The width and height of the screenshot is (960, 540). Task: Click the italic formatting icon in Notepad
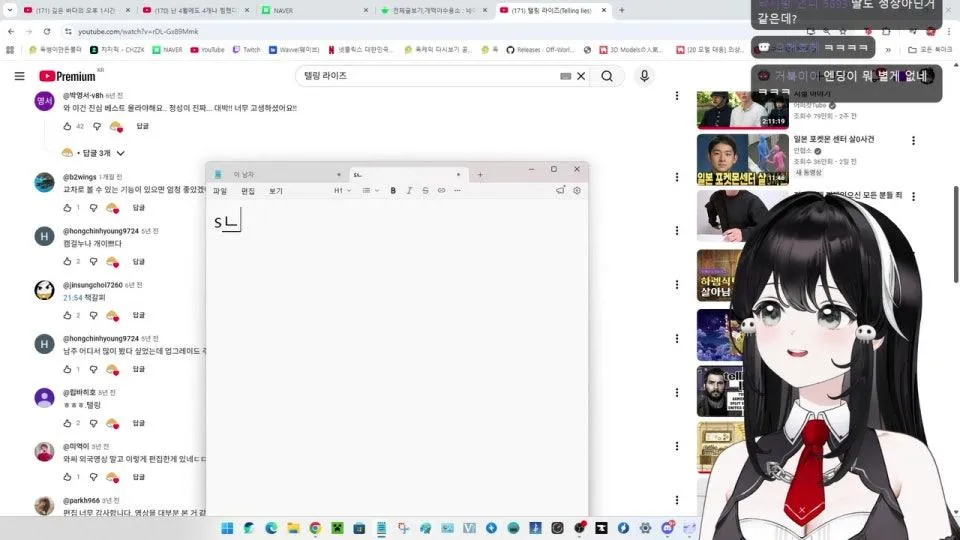(x=409, y=190)
